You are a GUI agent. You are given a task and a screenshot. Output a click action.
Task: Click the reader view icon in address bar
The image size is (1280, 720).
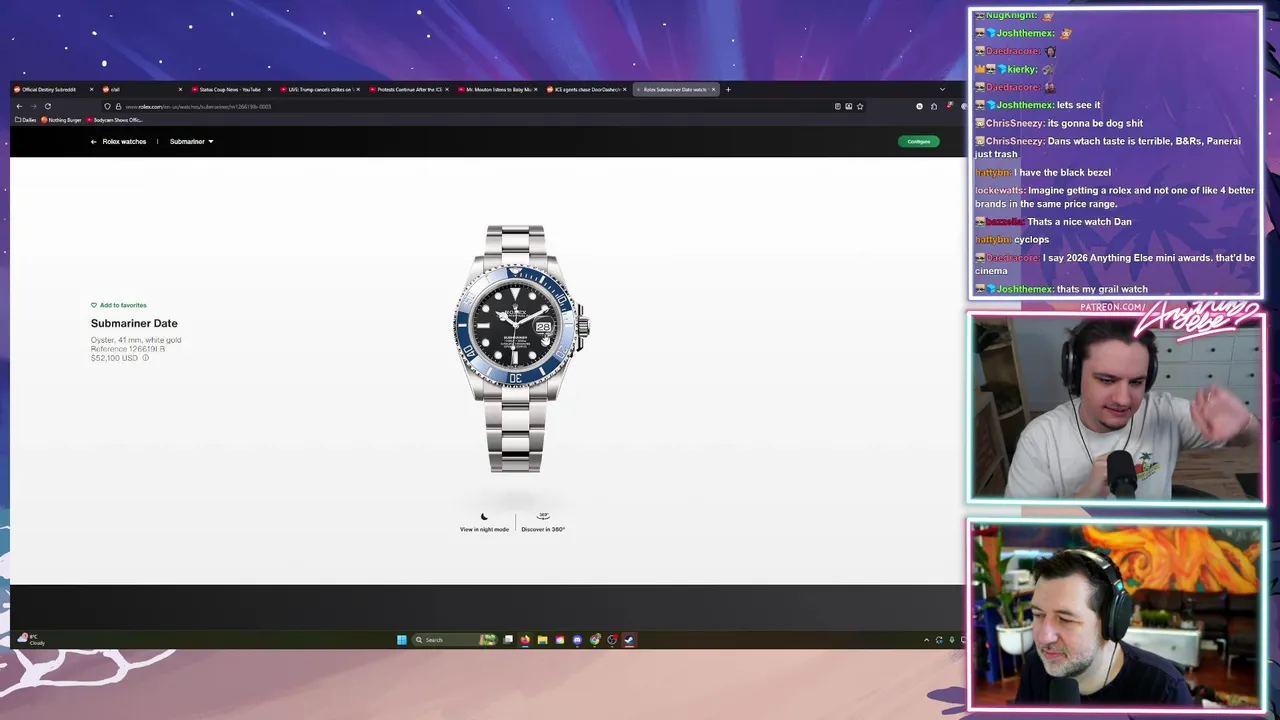pyautogui.click(x=838, y=106)
